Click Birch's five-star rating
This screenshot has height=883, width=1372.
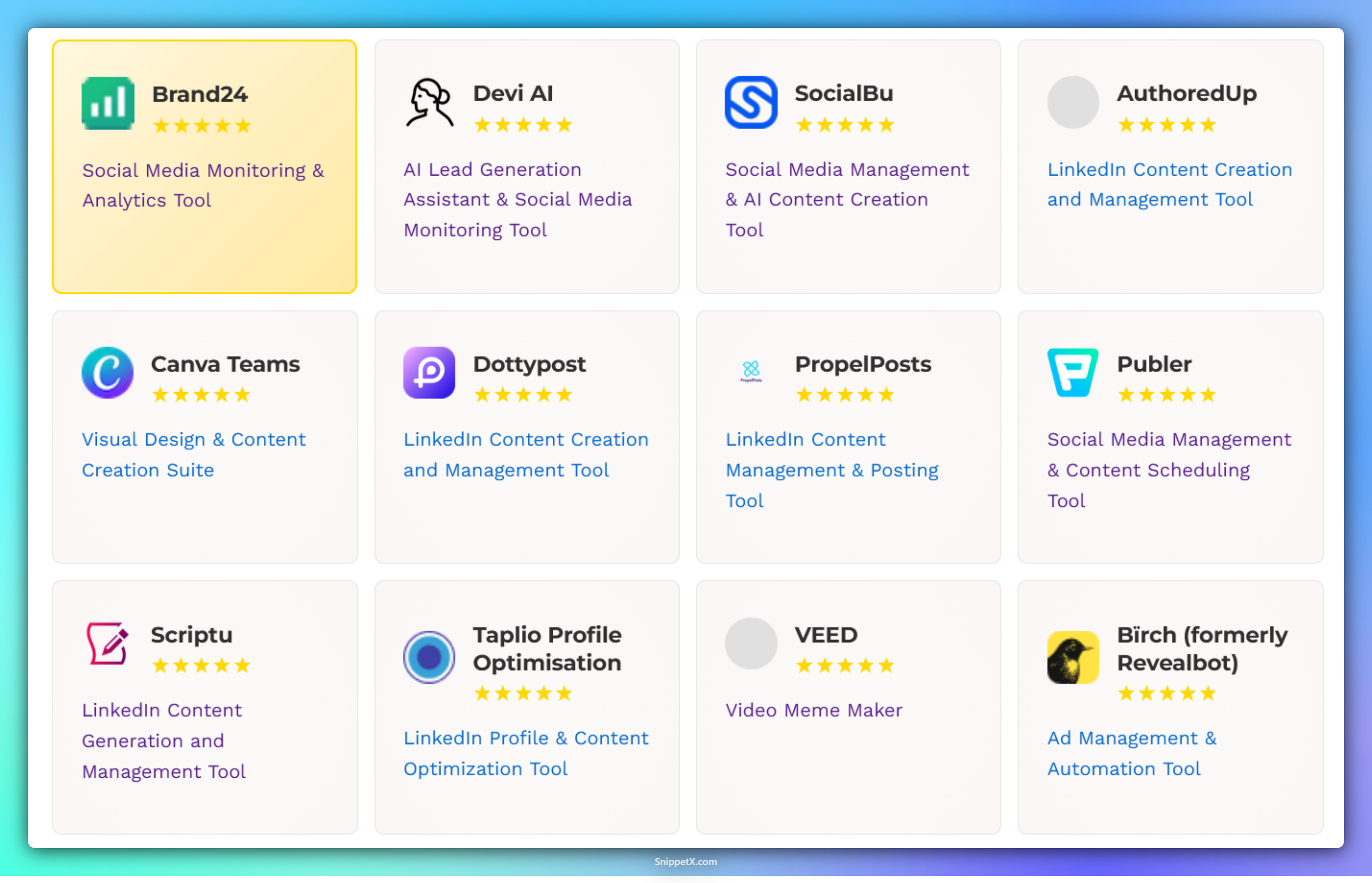[x=1167, y=693]
